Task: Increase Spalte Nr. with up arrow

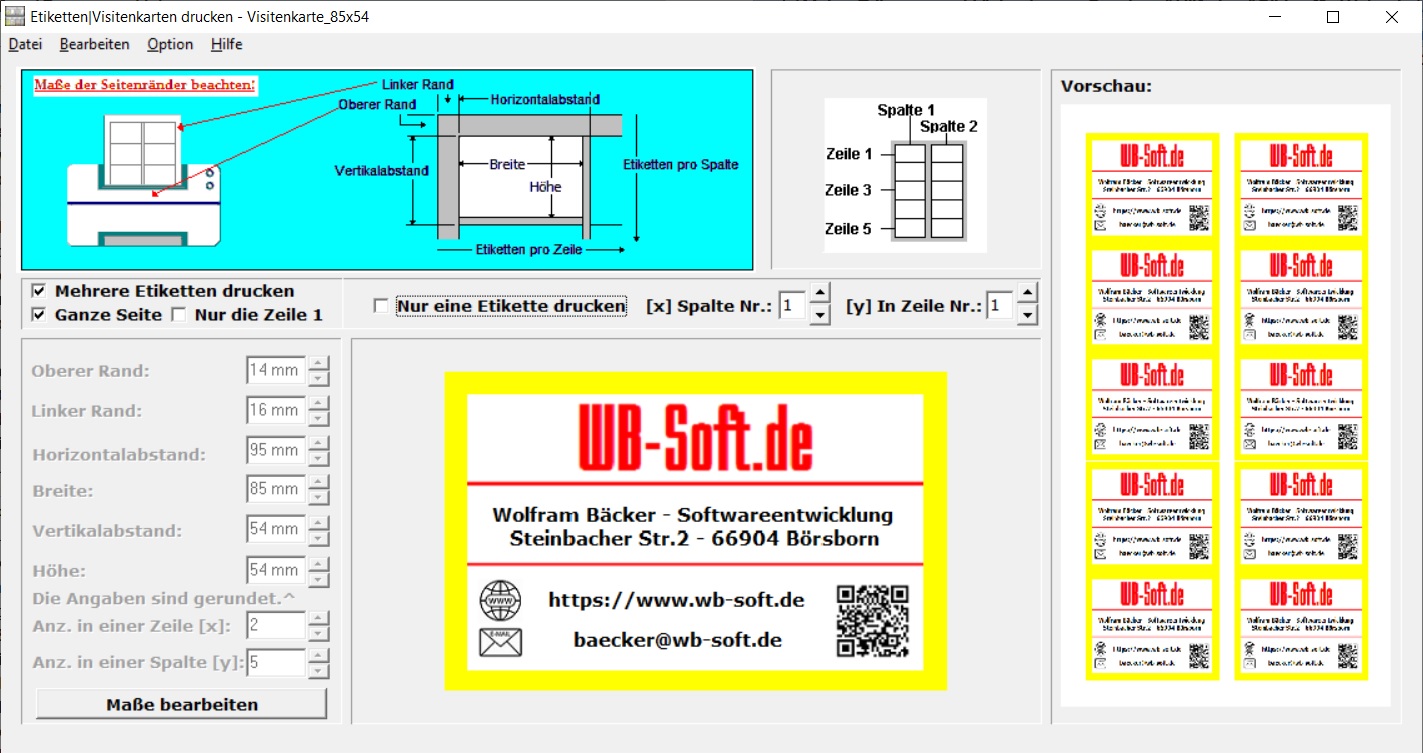Action: click(x=819, y=294)
